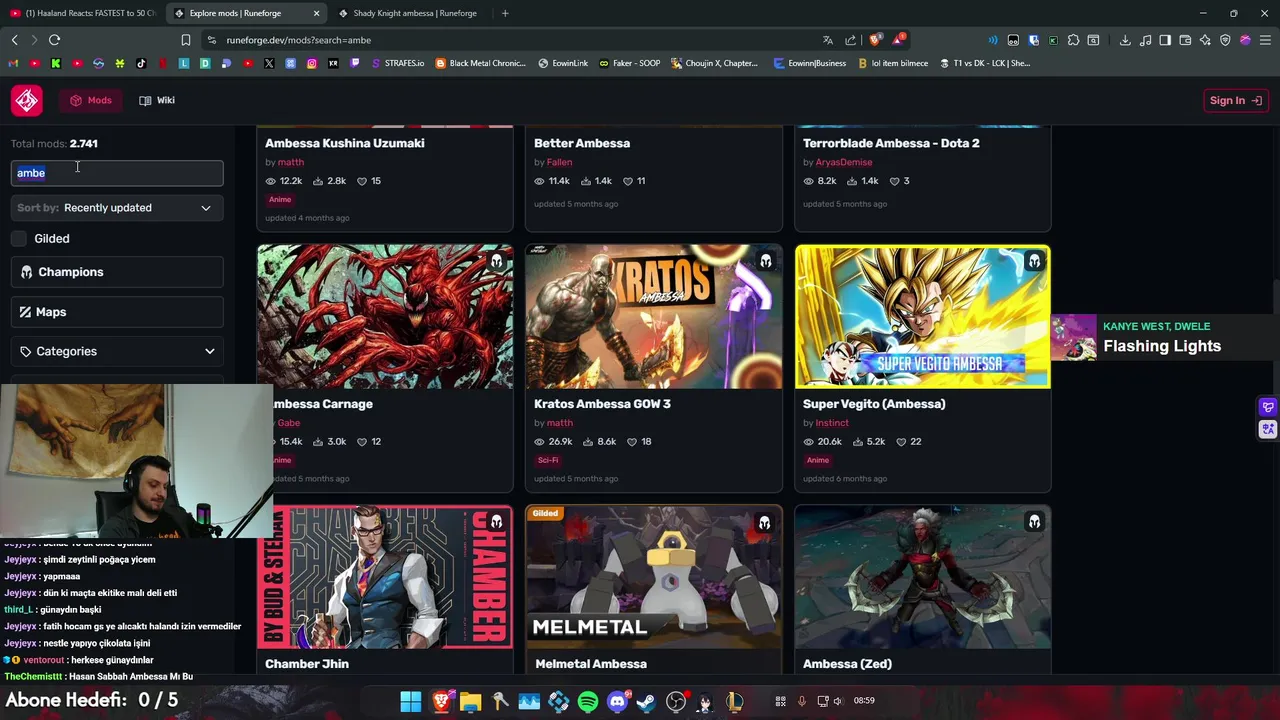Reload the current page
This screenshot has width=1280, height=720.
[54, 40]
